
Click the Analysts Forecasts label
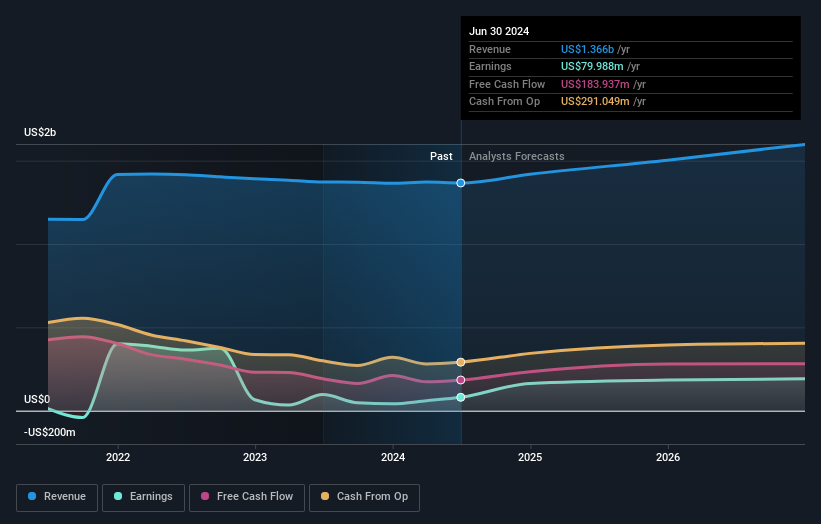coord(517,157)
